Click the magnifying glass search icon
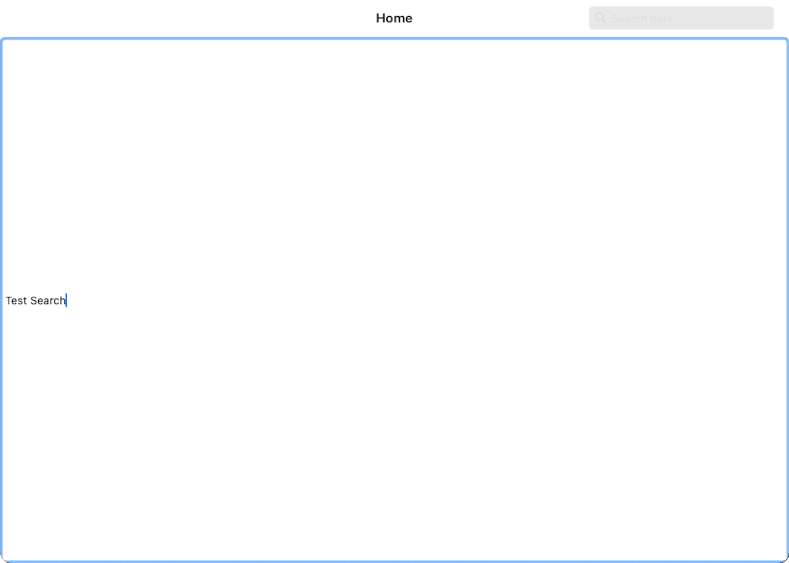 (600, 18)
